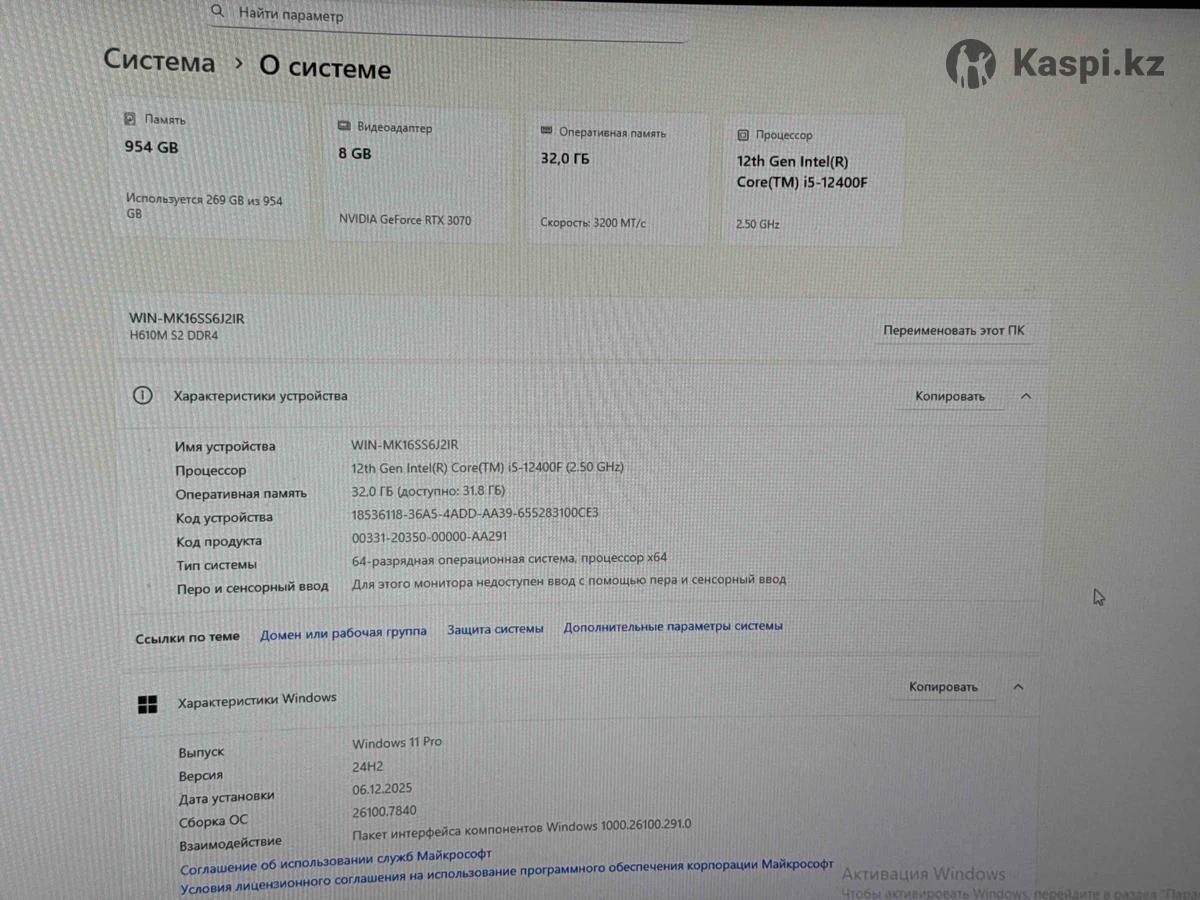This screenshot has height=900, width=1200.
Task: Click the storage Память card icon
Action: 130,118
